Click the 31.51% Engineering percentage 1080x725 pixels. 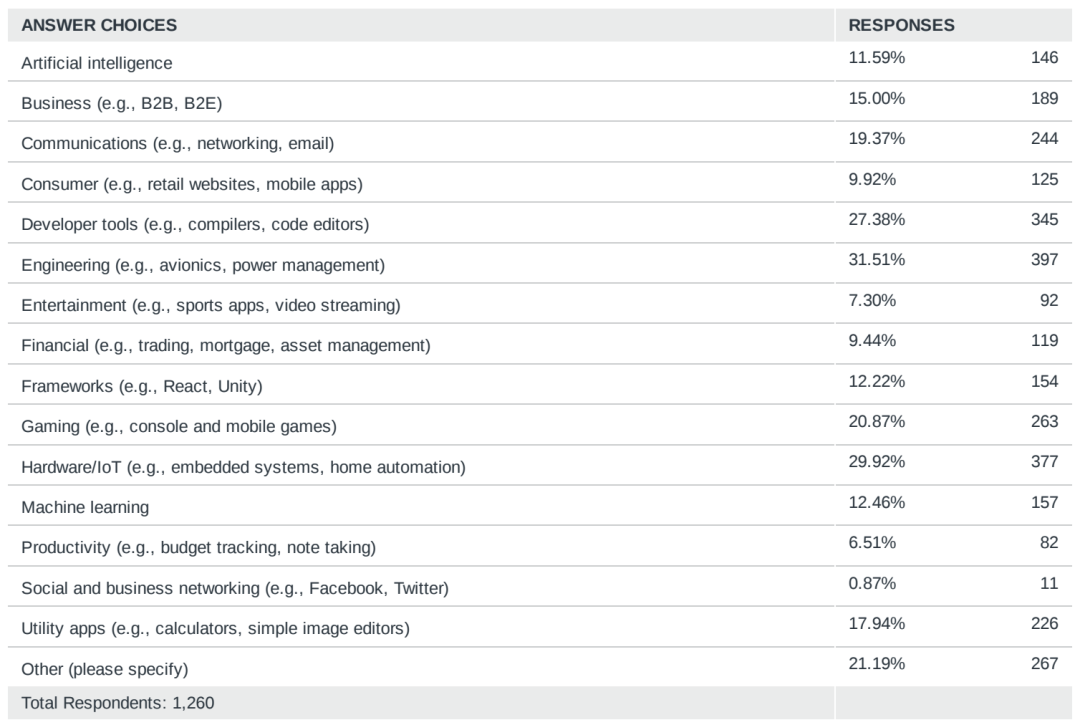[876, 260]
